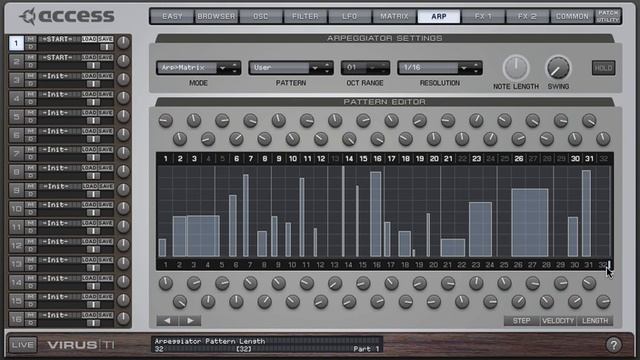The height and width of the screenshot is (360, 640).
Task: Select the VELOCITY edit button
Action: click(x=558, y=321)
